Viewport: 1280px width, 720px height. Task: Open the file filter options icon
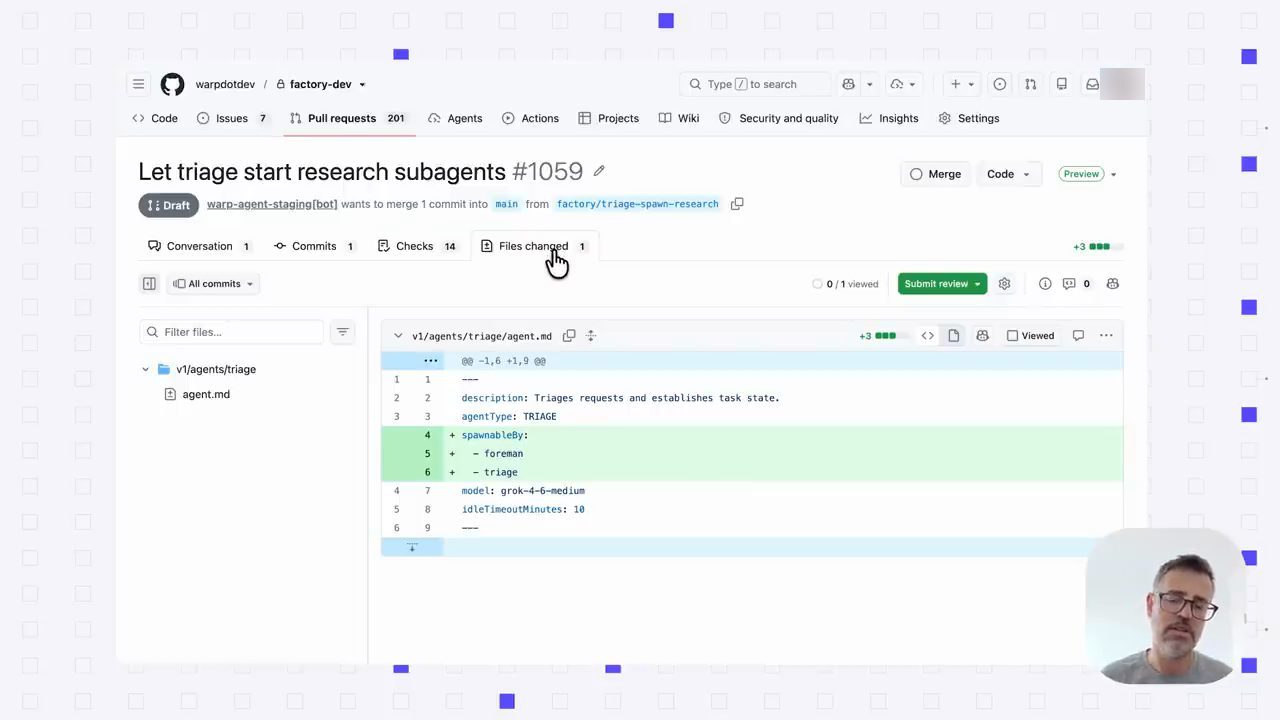click(342, 332)
